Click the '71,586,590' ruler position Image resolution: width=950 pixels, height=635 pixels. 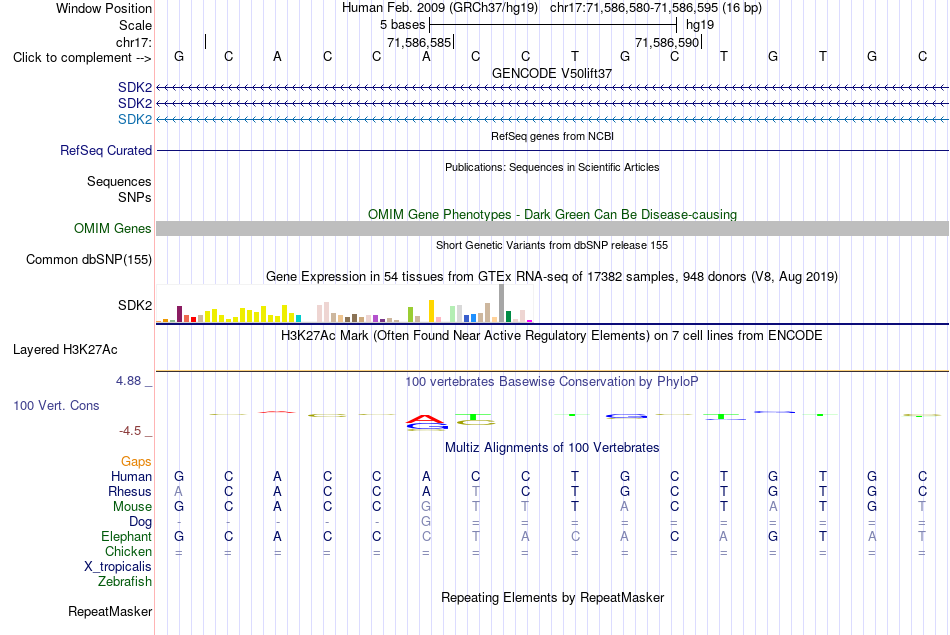(667, 42)
